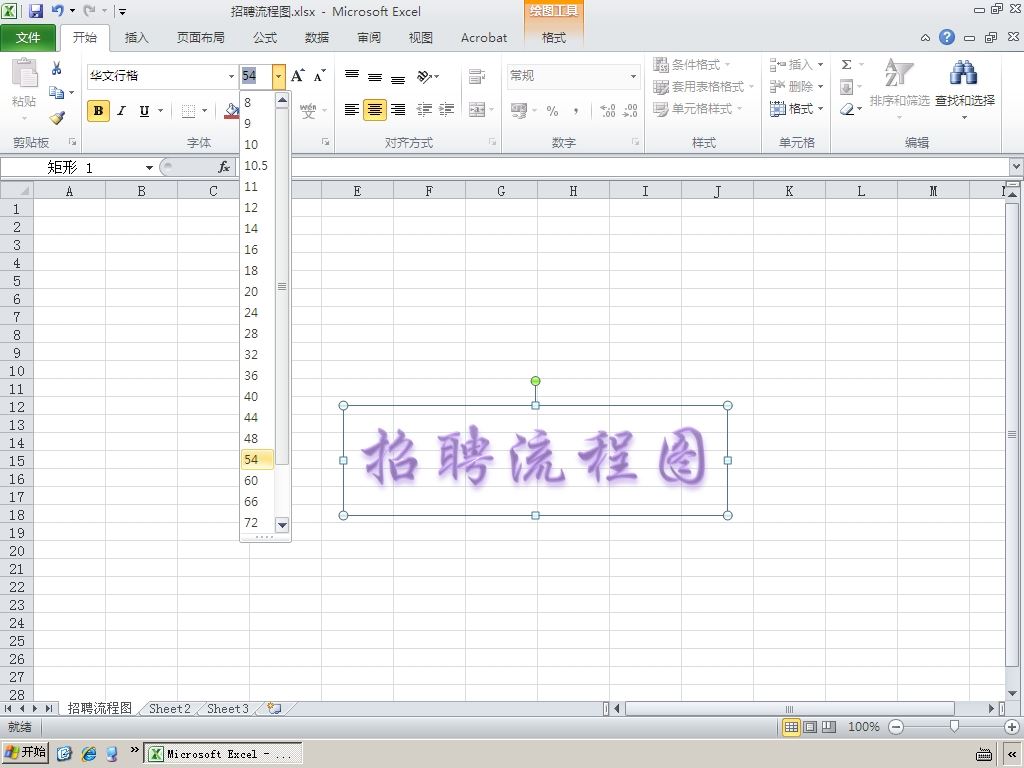
Task: Cut the selection with the scissors icon
Action: tap(57, 68)
